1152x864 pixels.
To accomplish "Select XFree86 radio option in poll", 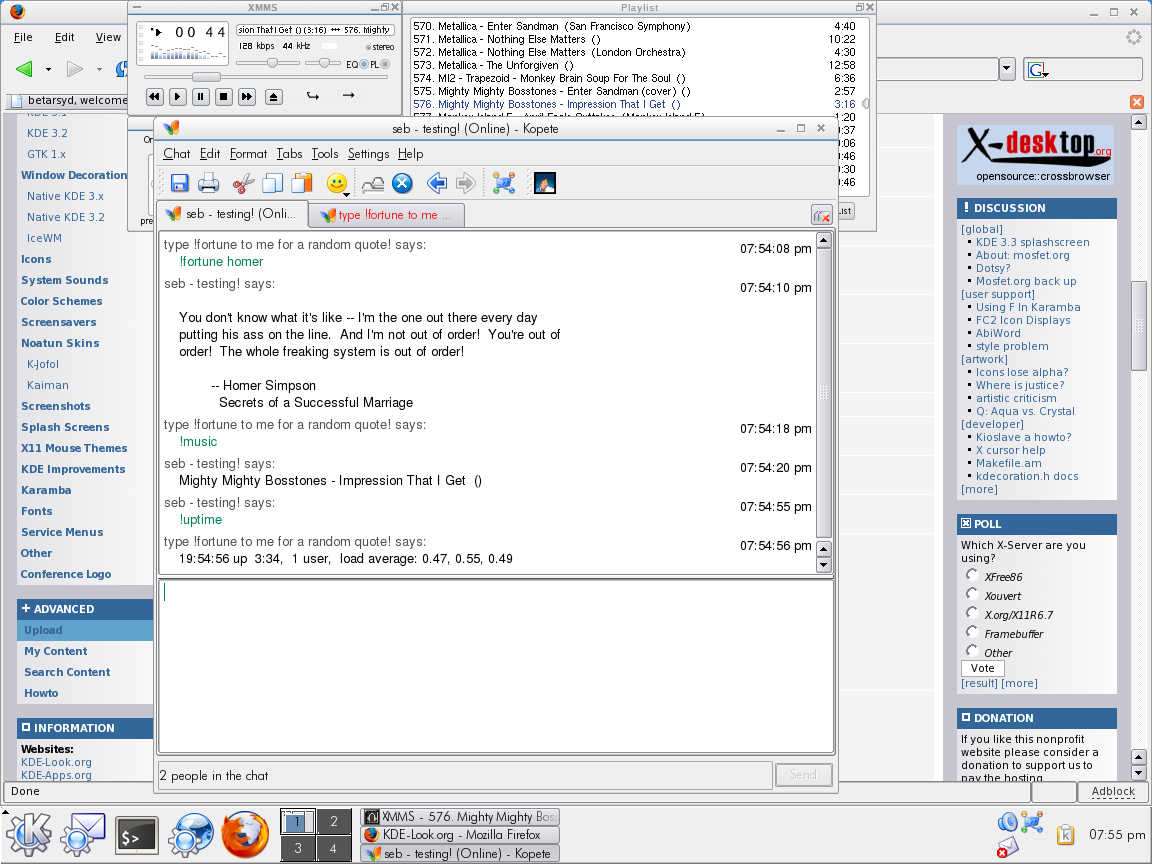I will click(972, 575).
